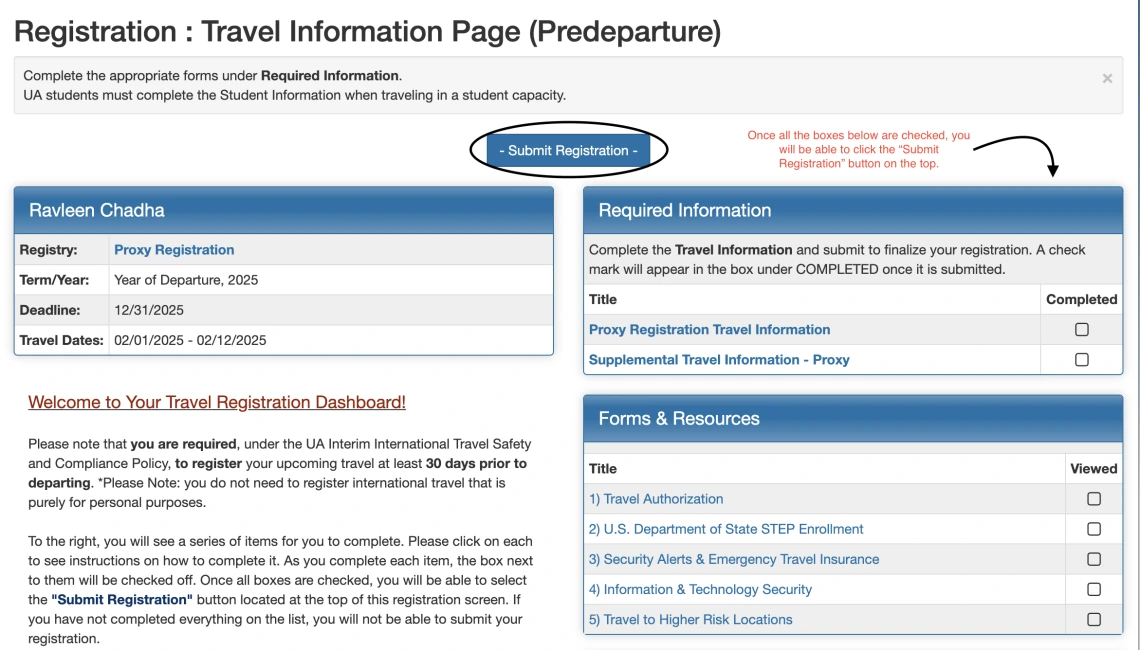Screen dimensions: 1140x650
Task: Open Proxy Registration Travel Information form
Action: coord(709,329)
